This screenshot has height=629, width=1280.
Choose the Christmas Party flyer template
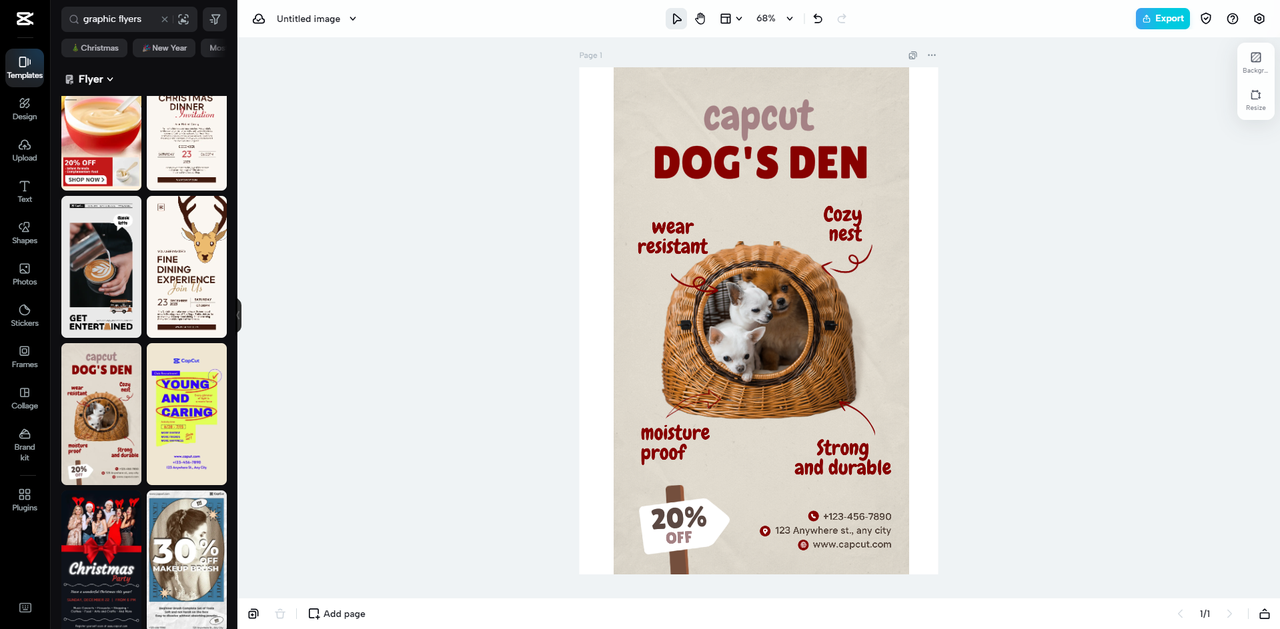click(x=101, y=560)
